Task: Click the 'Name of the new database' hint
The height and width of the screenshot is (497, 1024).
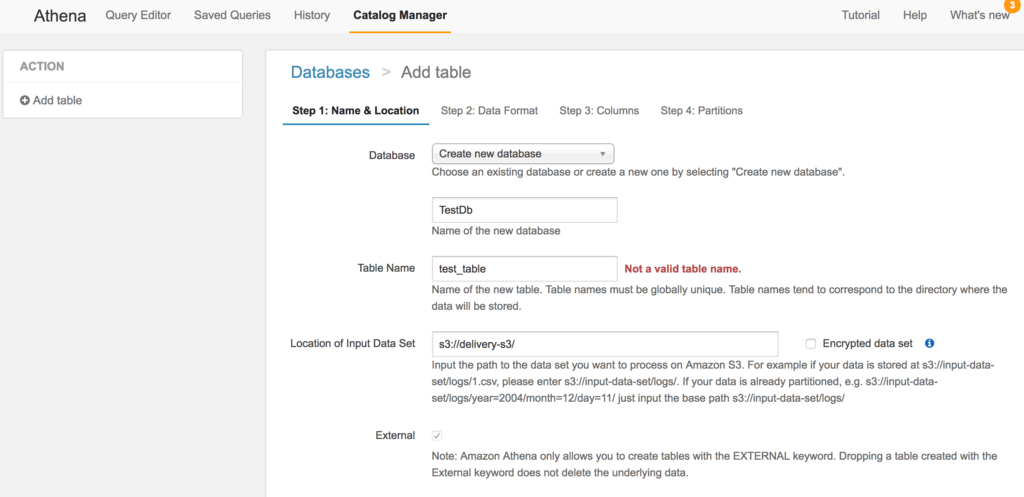Action: (x=496, y=231)
